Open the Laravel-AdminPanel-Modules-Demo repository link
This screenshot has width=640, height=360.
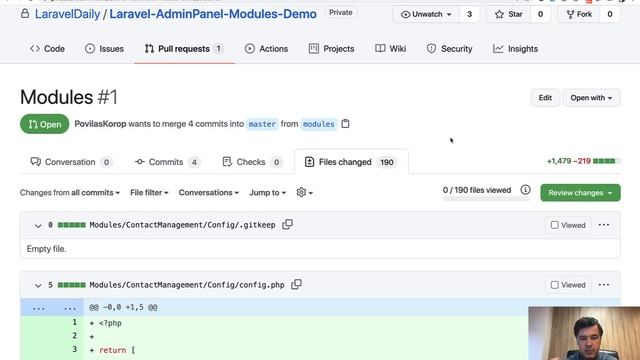pyautogui.click(x=213, y=14)
